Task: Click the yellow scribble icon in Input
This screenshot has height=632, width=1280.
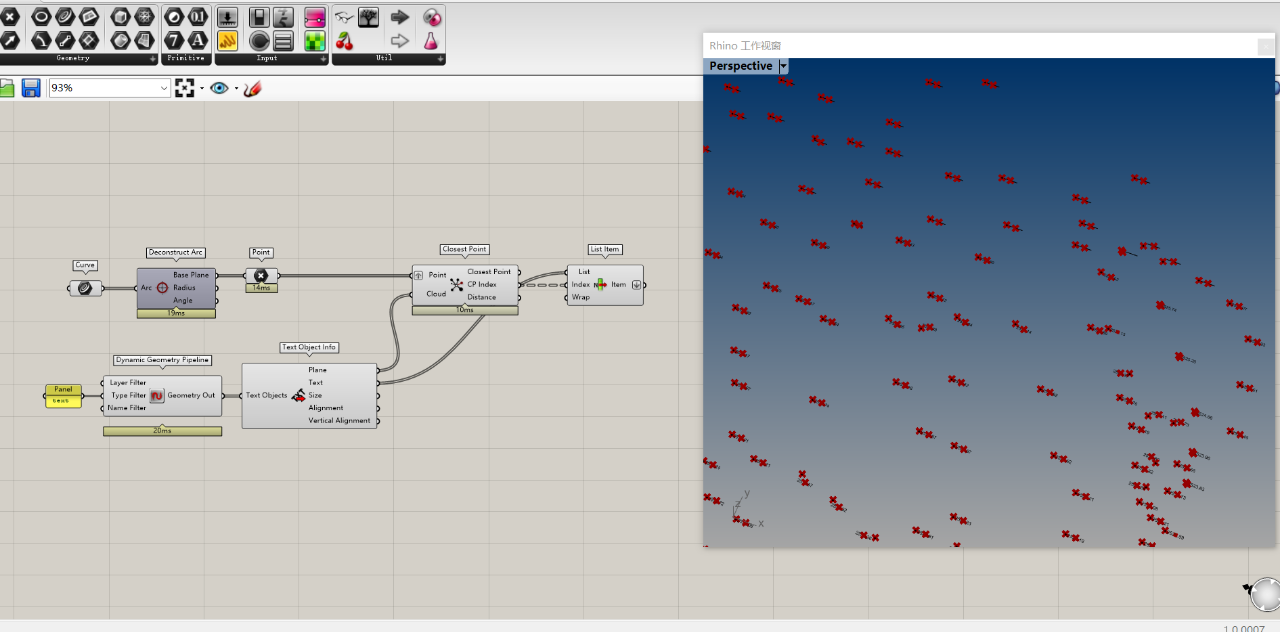Action: [227, 40]
